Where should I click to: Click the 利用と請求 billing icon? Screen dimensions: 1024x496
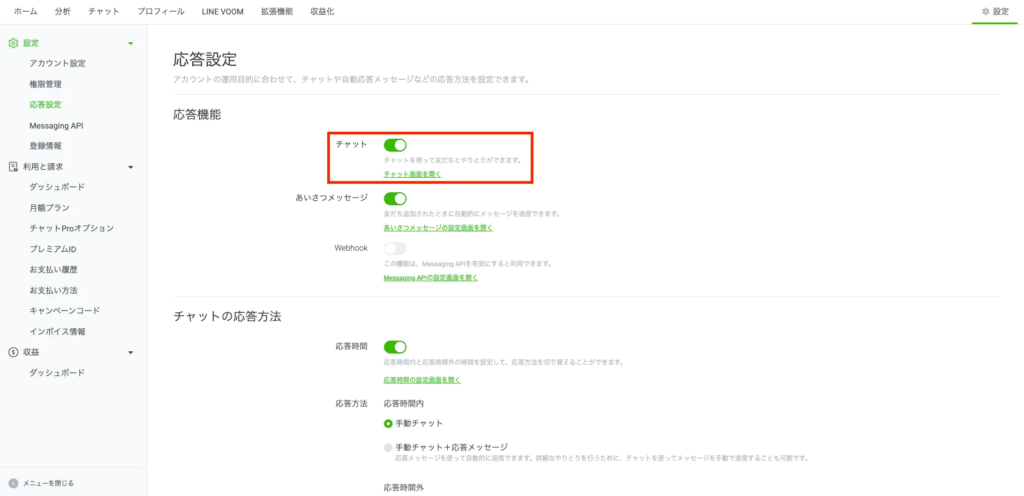[13, 167]
